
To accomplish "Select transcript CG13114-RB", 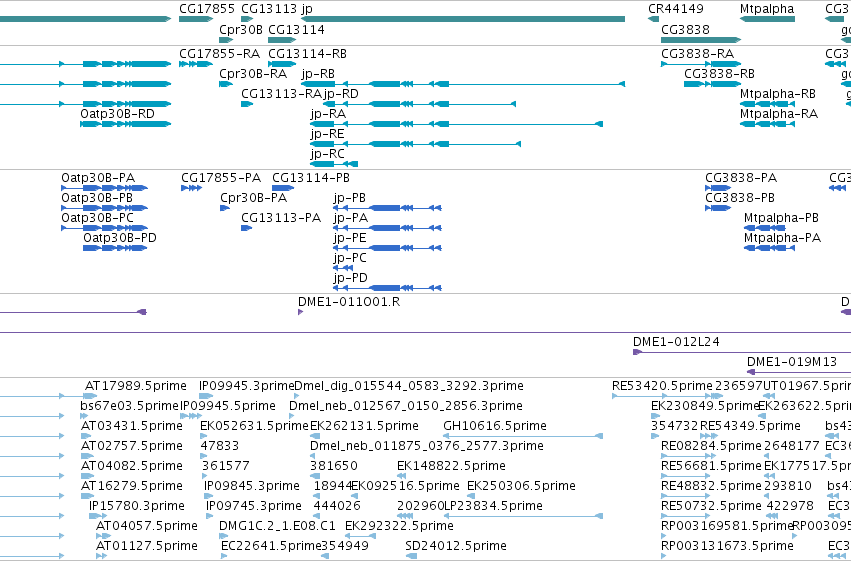I will tap(282, 64).
